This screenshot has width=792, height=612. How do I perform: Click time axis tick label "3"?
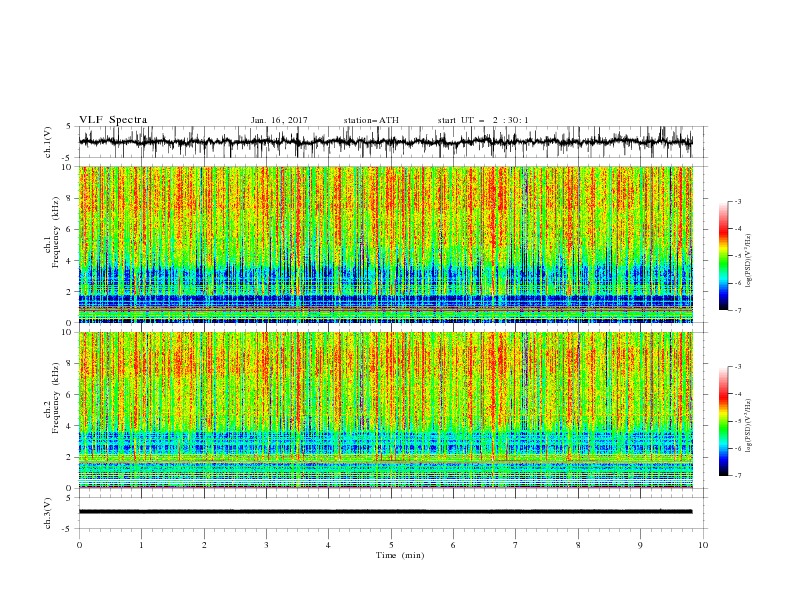point(266,545)
